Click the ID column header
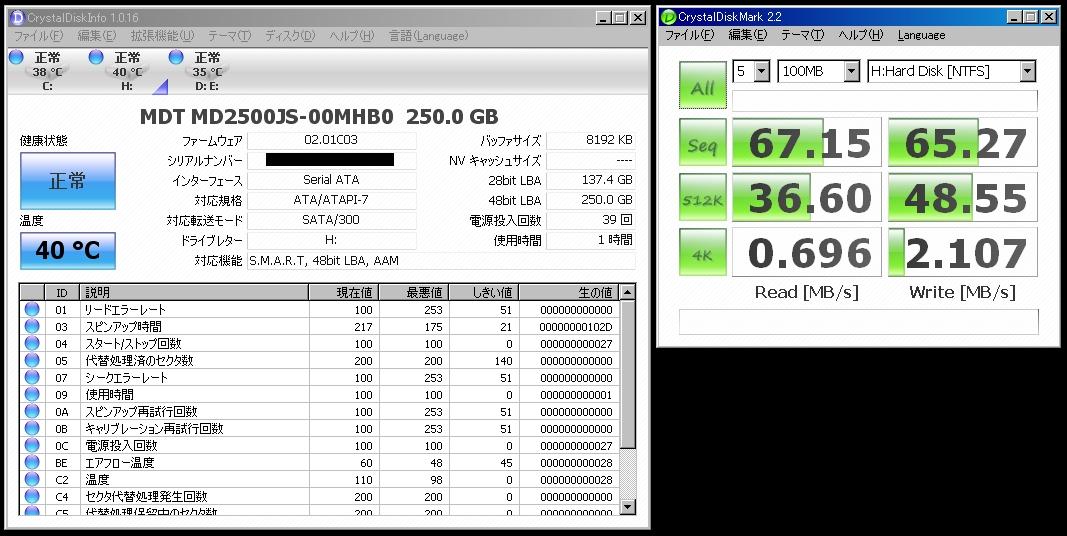1067x536 pixels. pyautogui.click(x=62, y=292)
